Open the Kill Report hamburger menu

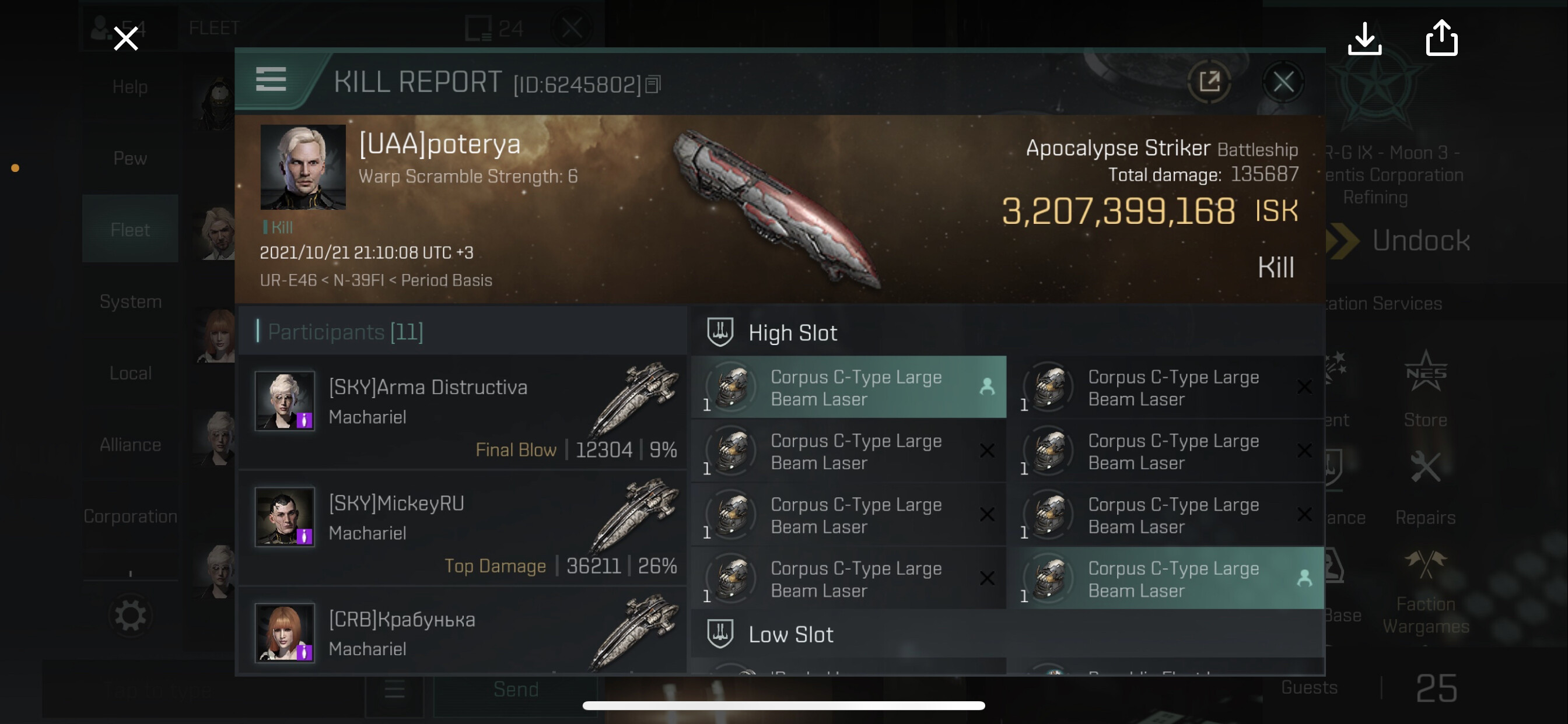(x=271, y=80)
